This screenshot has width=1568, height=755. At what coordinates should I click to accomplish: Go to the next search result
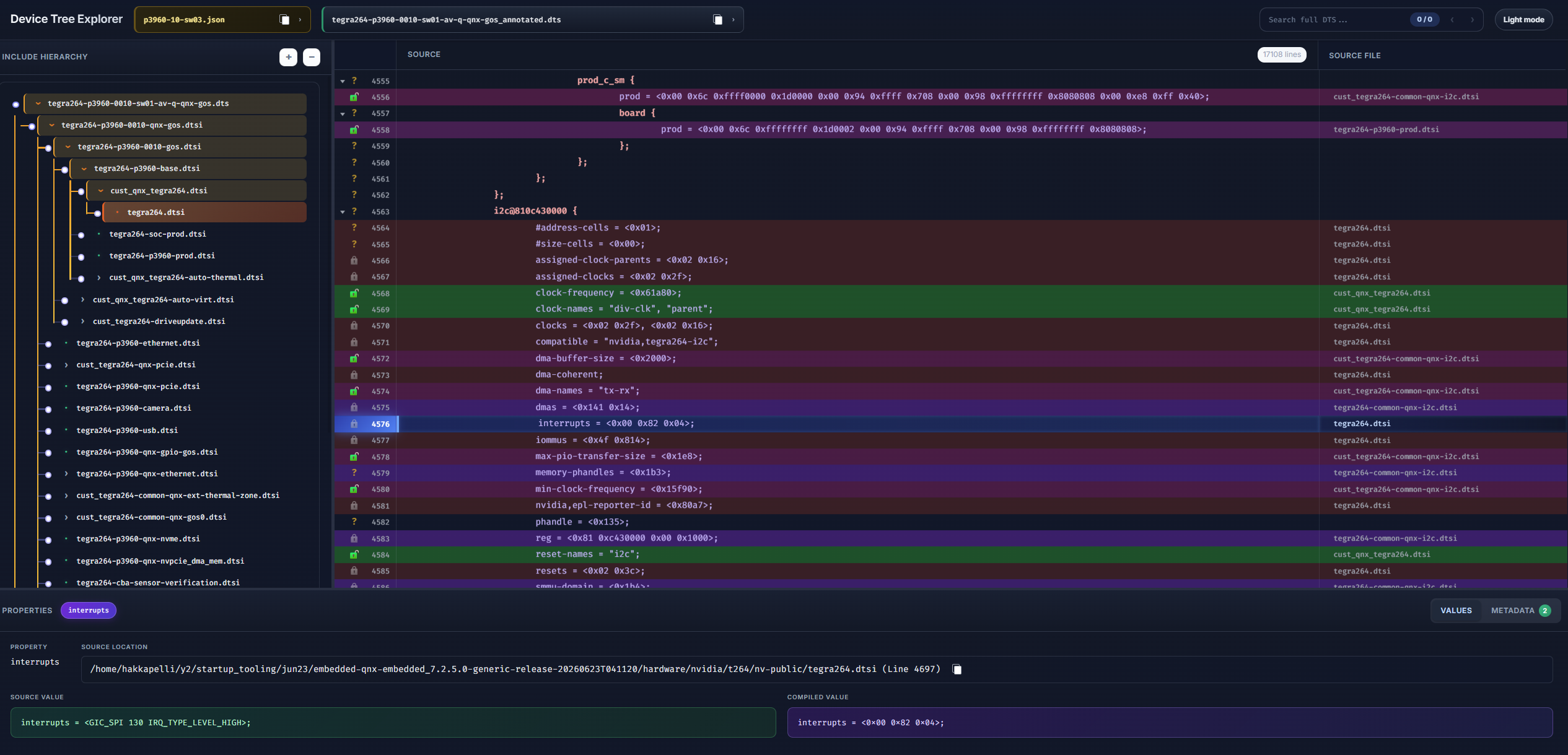click(x=1473, y=20)
